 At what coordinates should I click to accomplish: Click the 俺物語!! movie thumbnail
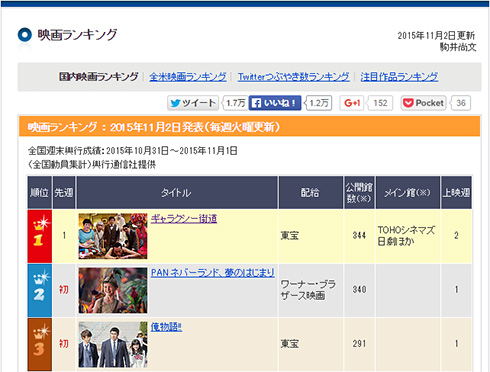click(x=113, y=345)
